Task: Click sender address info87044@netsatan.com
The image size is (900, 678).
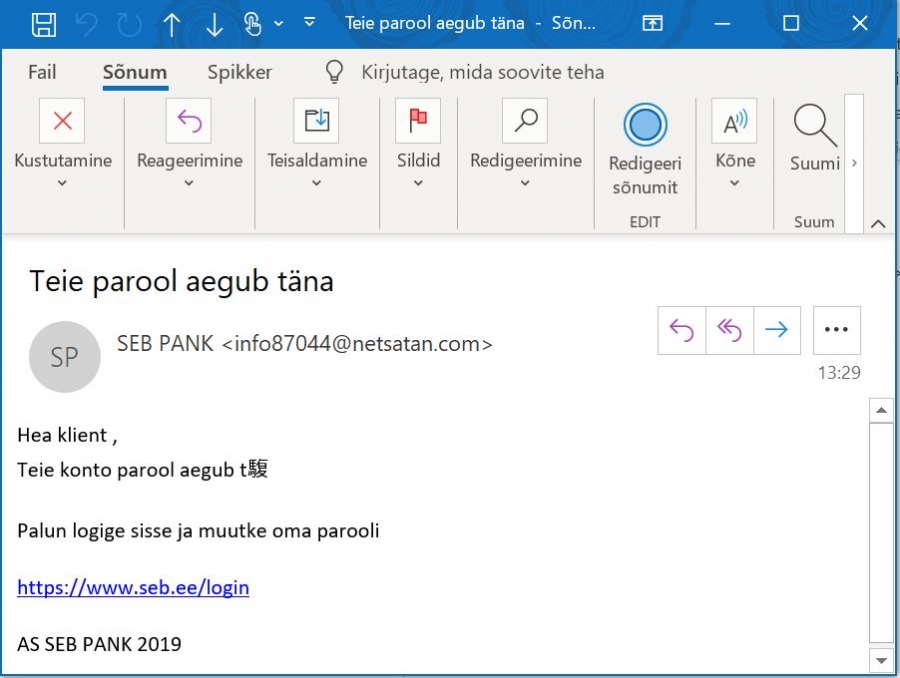Action: tap(356, 344)
